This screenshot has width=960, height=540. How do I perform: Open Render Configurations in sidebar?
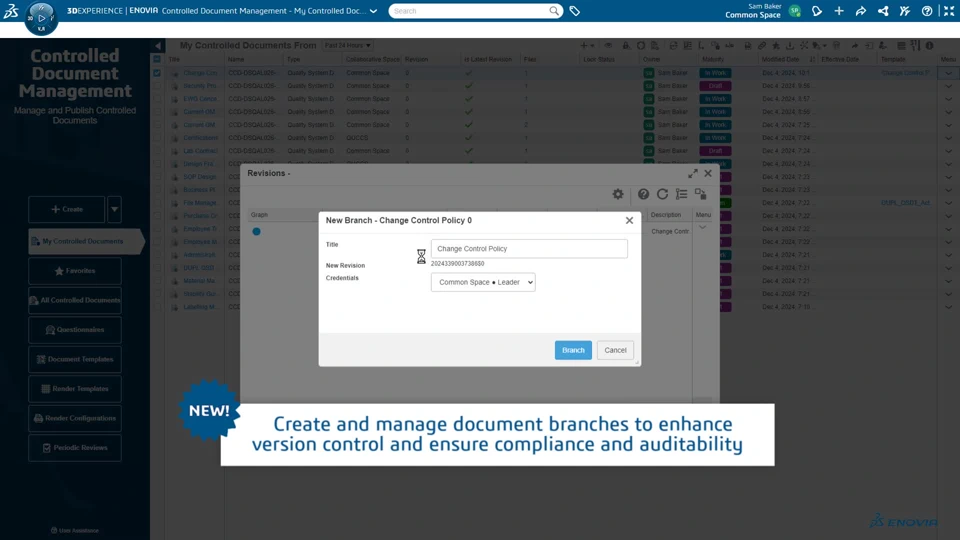tap(75, 418)
